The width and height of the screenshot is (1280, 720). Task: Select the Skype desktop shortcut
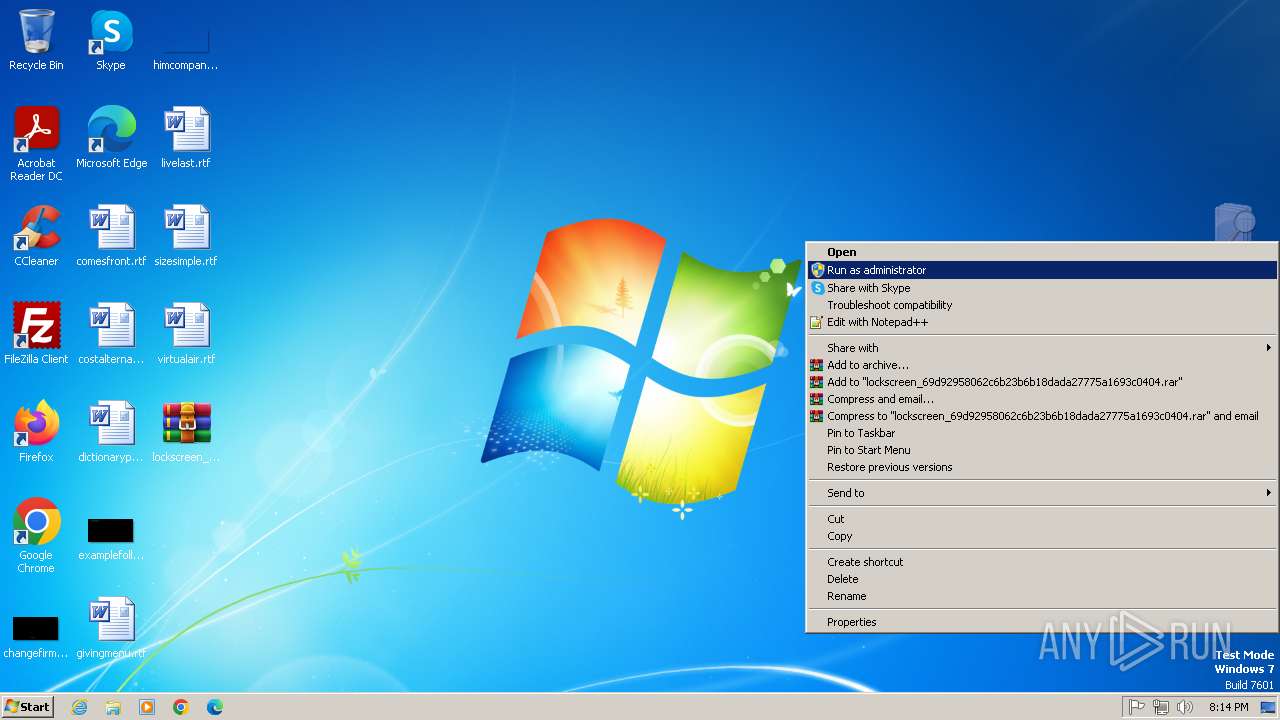point(111,40)
